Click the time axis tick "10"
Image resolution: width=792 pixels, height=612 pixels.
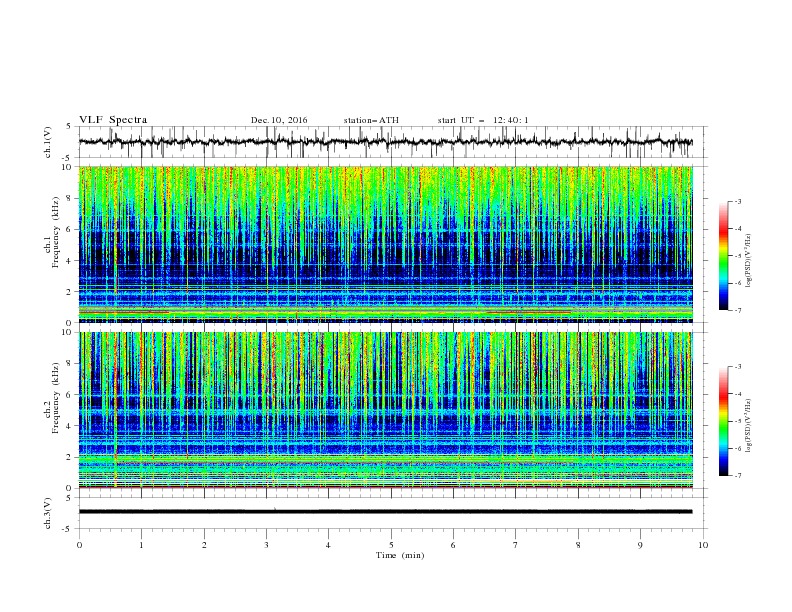click(x=703, y=545)
